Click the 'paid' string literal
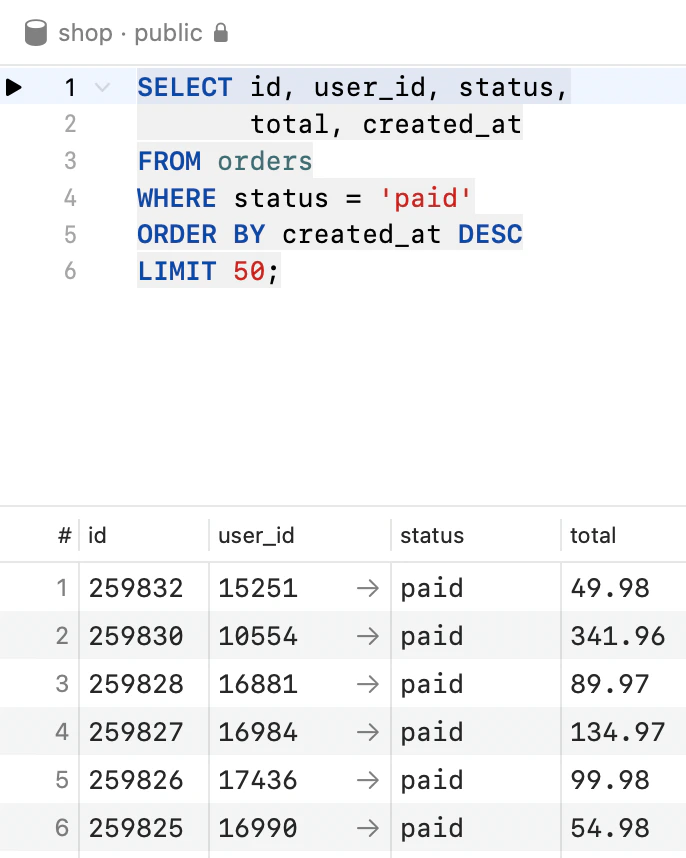686x858 pixels. click(x=426, y=198)
